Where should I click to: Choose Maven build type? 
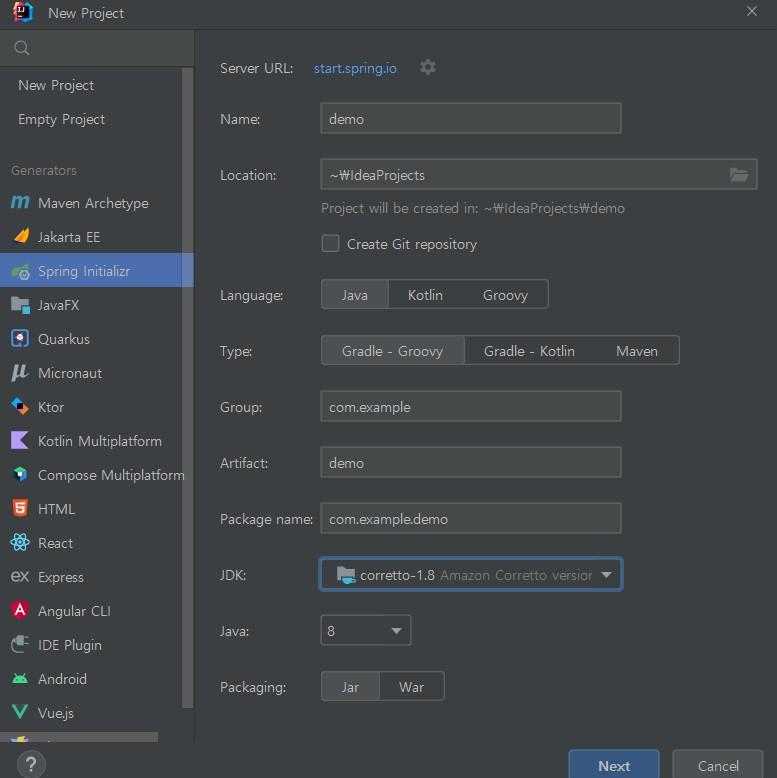point(637,351)
